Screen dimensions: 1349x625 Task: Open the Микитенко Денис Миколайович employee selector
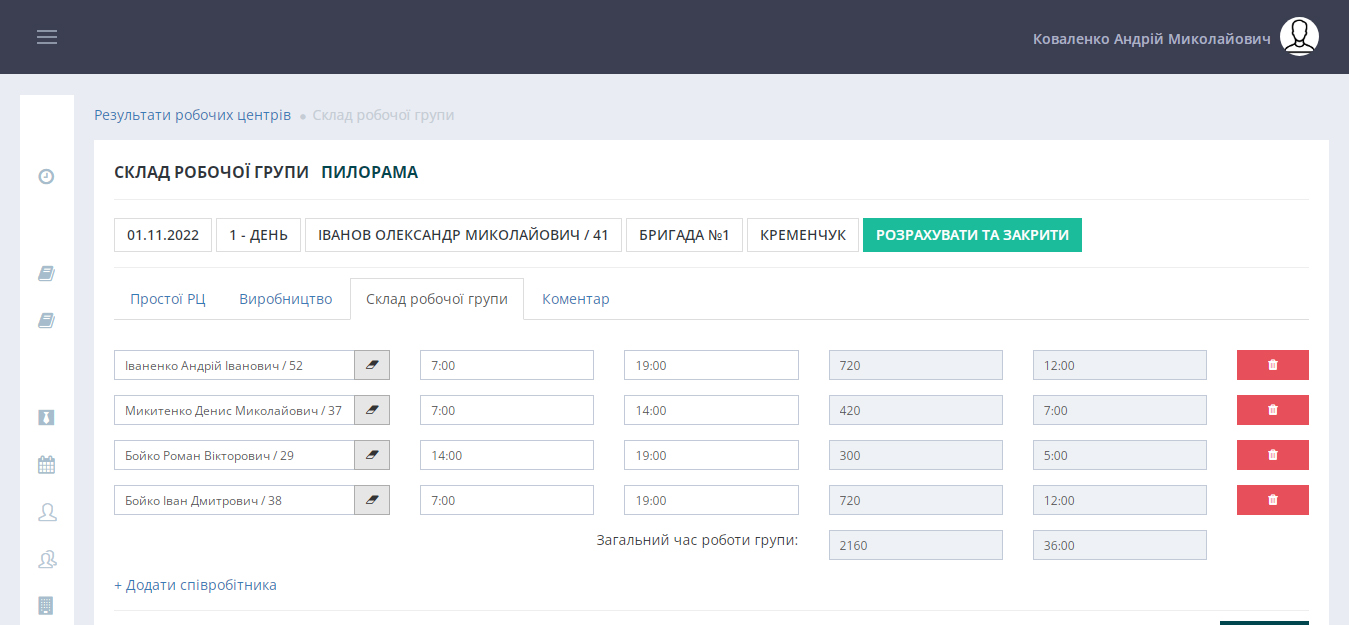click(234, 411)
